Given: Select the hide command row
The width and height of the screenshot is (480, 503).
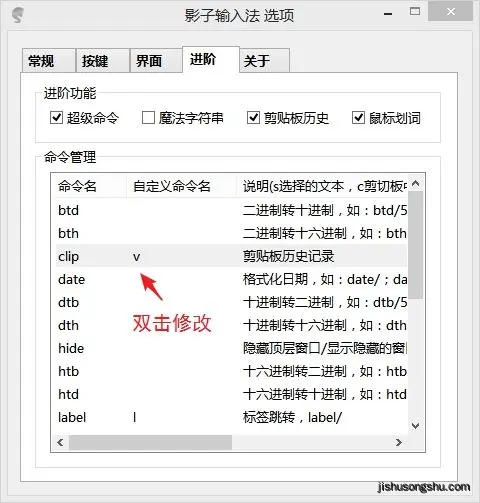Looking at the screenshot, I should (x=231, y=348).
